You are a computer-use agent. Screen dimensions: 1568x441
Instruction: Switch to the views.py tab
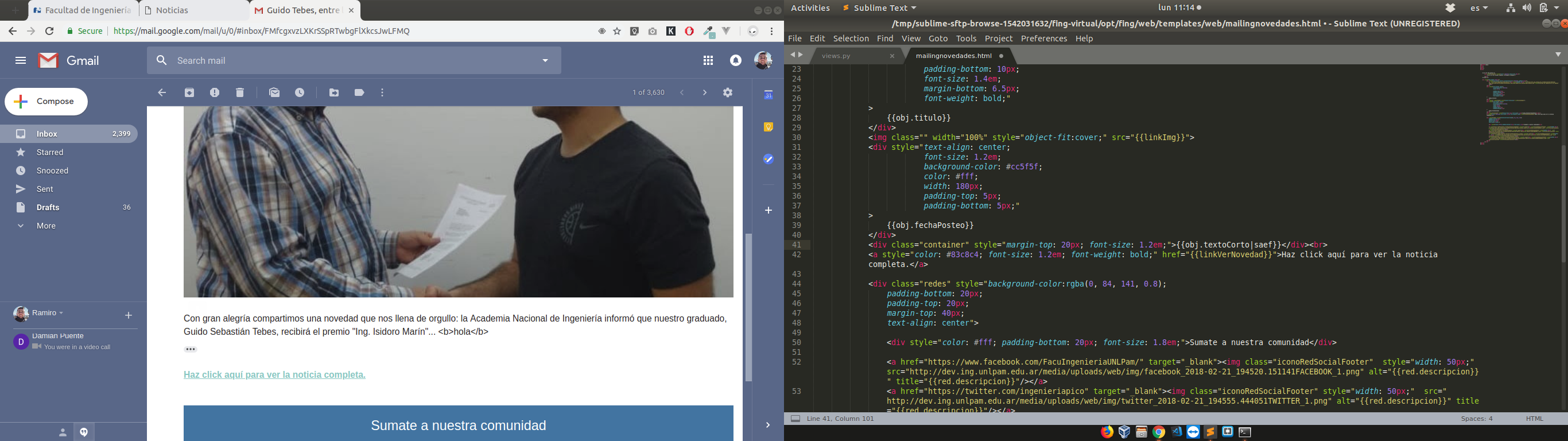tap(836, 56)
